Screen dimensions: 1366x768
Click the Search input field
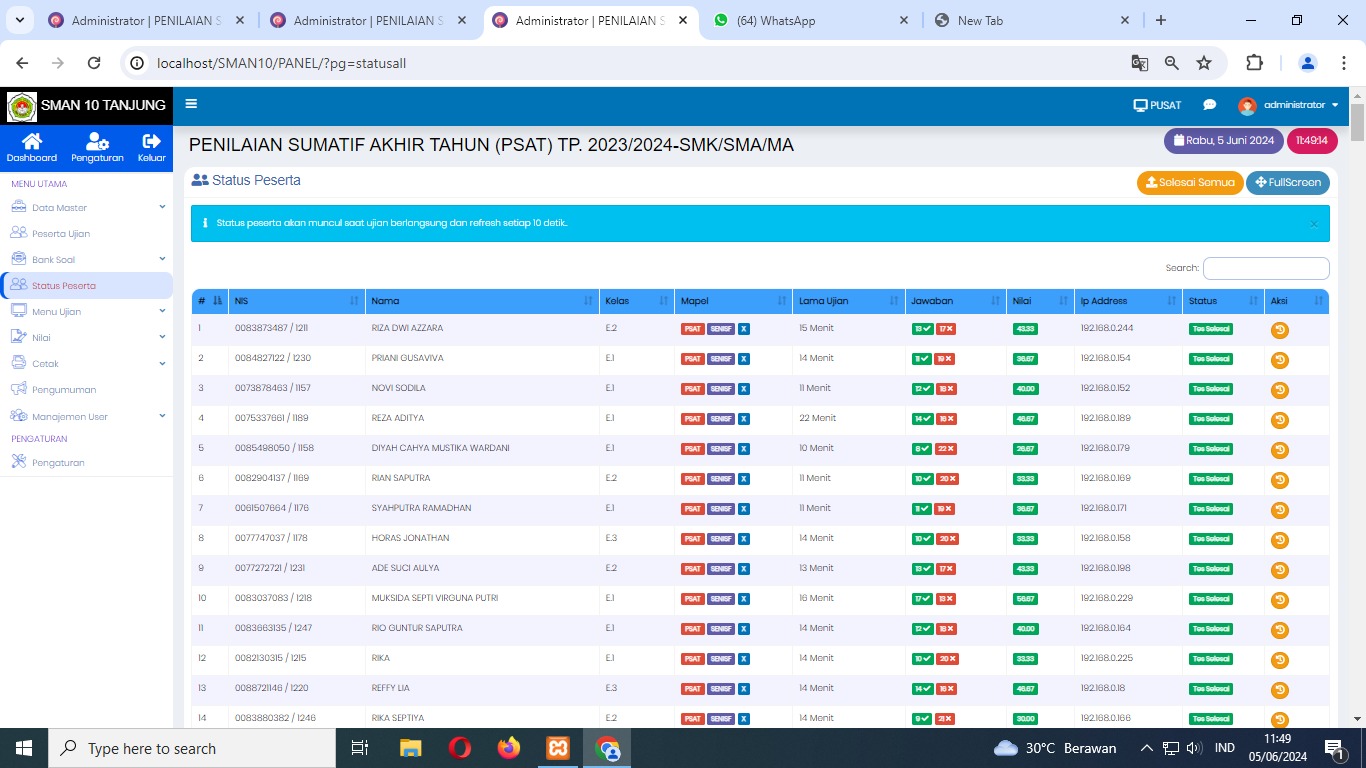coord(1265,268)
